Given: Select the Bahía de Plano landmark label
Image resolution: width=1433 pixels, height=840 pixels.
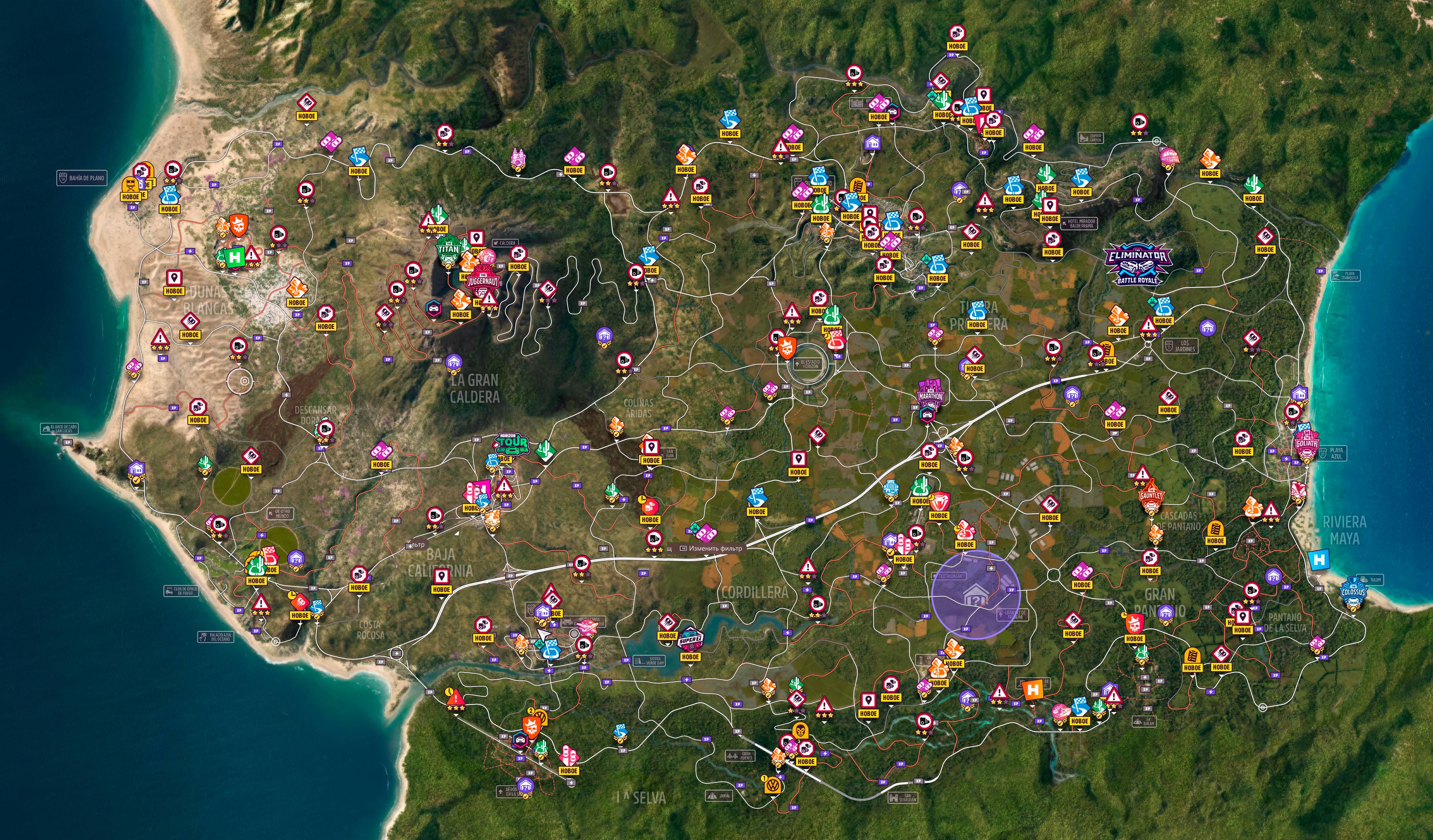Looking at the screenshot, I should tap(81, 178).
